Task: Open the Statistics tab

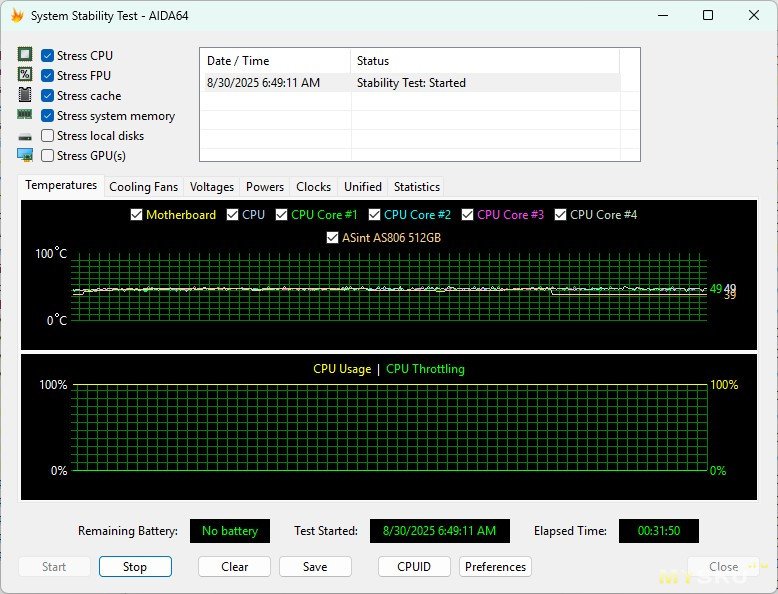Action: click(x=417, y=187)
